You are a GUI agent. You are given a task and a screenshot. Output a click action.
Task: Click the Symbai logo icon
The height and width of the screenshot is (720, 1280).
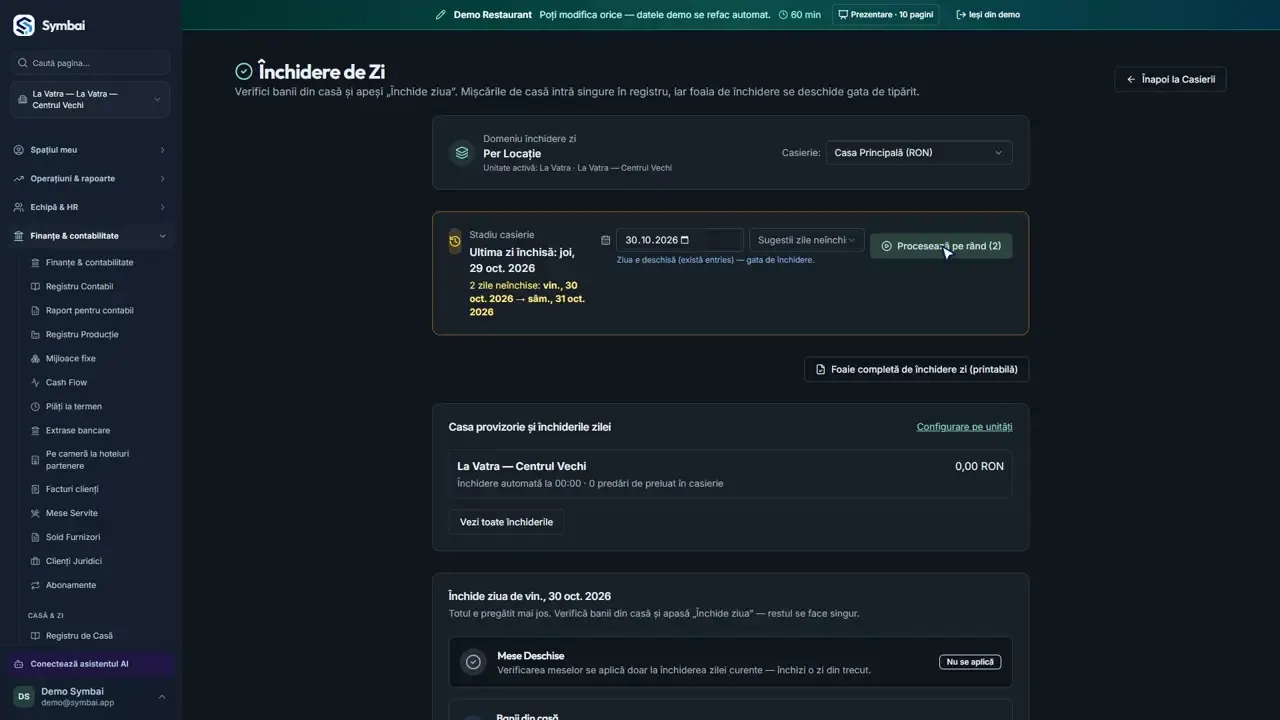click(x=23, y=25)
